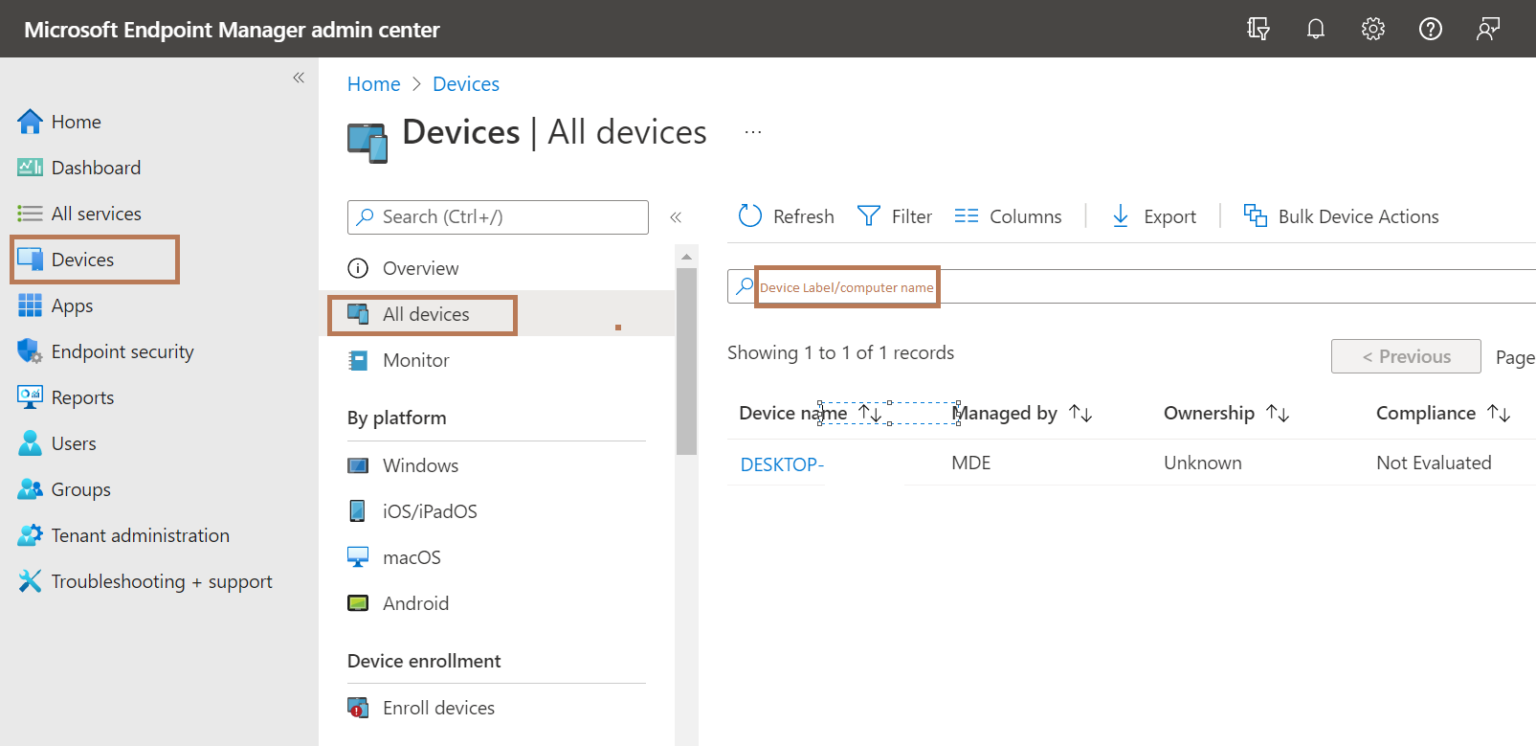
Task: Open the feedback icon in header
Action: (x=1488, y=29)
